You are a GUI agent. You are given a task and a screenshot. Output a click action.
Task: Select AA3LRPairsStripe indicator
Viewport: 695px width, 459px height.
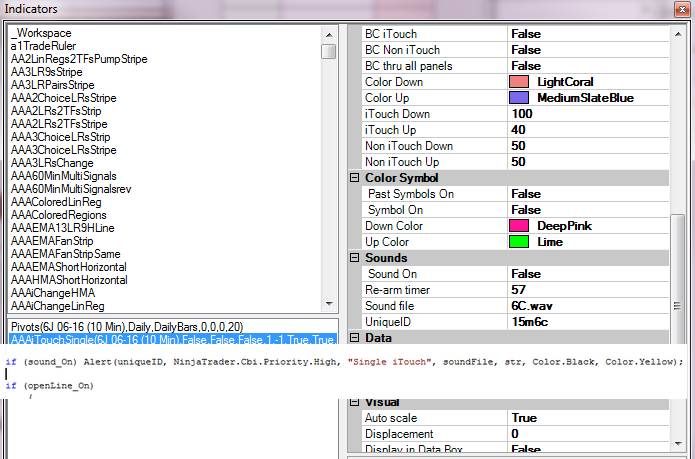tap(52, 85)
